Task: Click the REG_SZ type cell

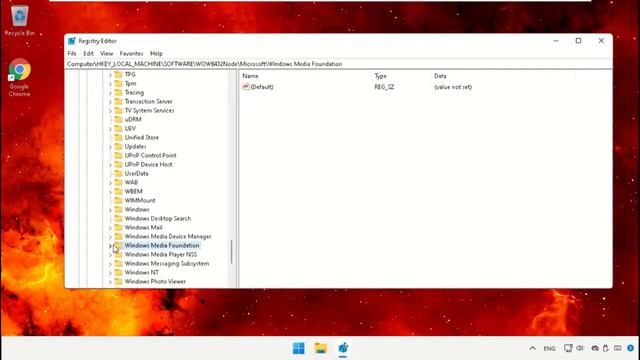Action: pyautogui.click(x=384, y=87)
